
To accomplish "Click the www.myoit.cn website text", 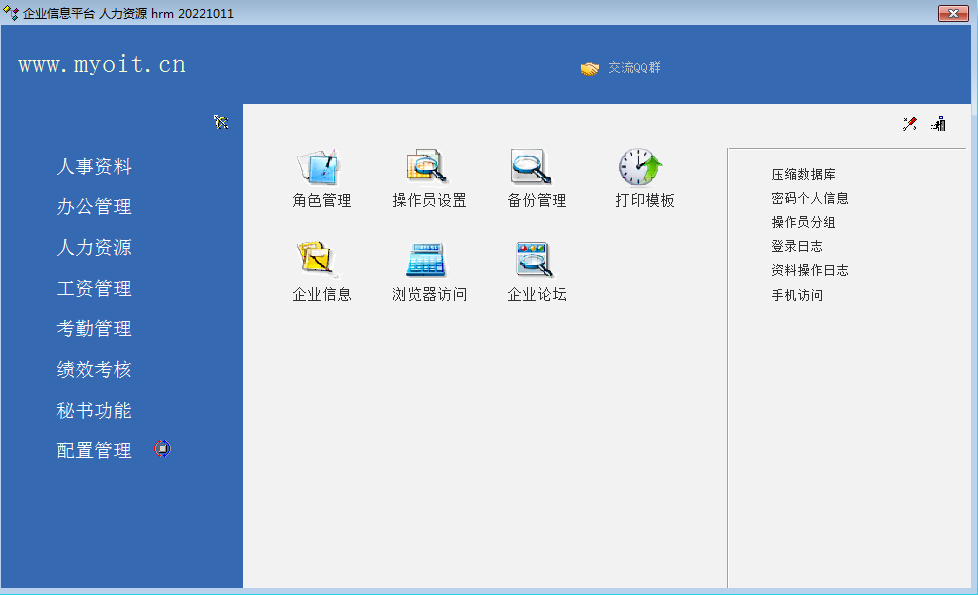I will 102,66.
